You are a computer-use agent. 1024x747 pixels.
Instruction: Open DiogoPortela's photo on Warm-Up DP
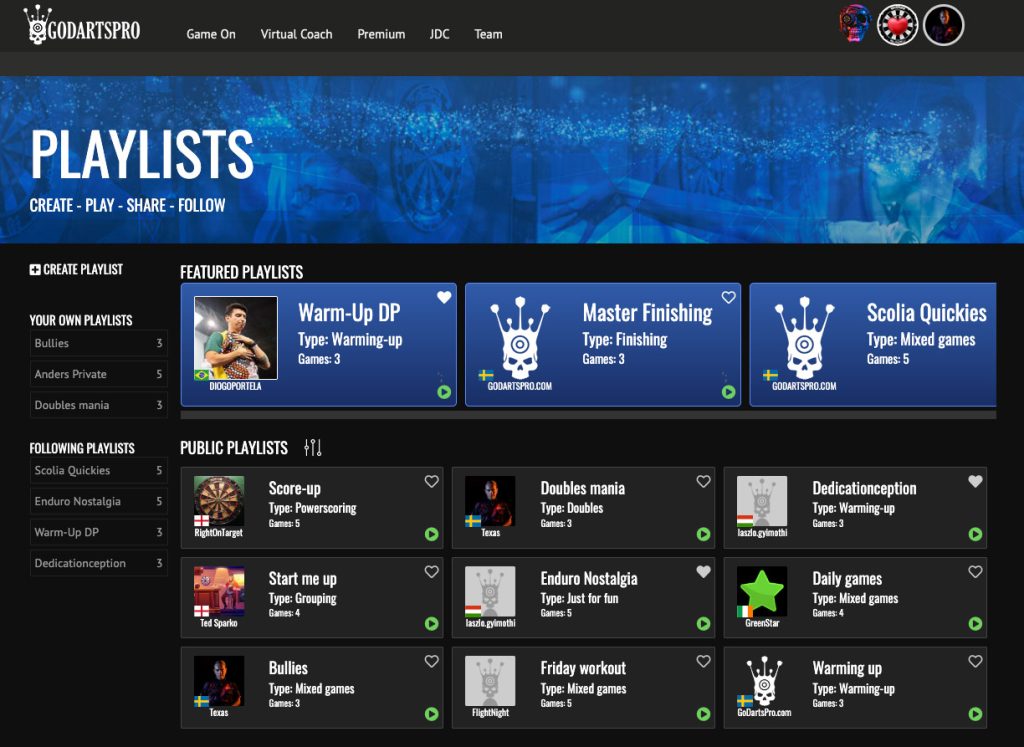click(x=236, y=338)
